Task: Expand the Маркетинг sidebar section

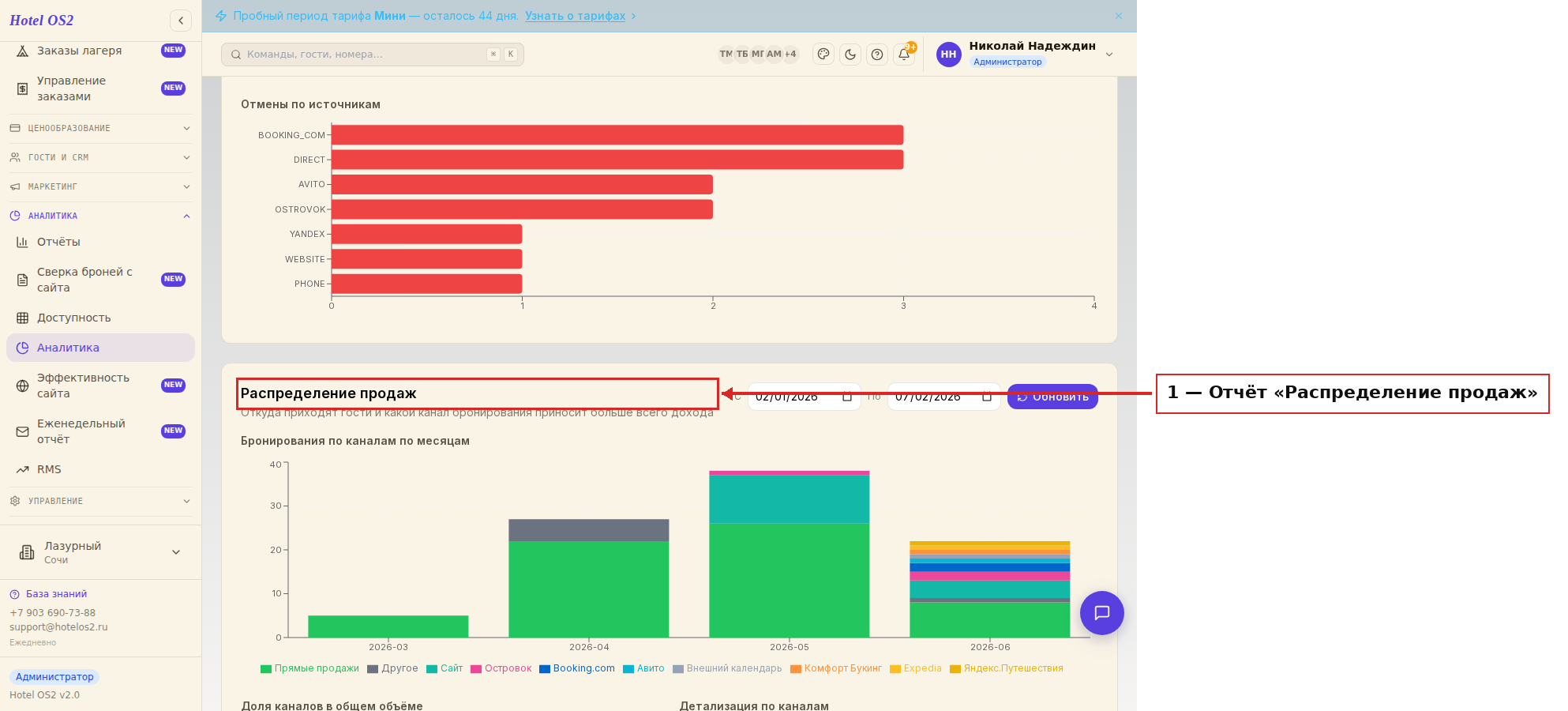Action: (x=100, y=186)
